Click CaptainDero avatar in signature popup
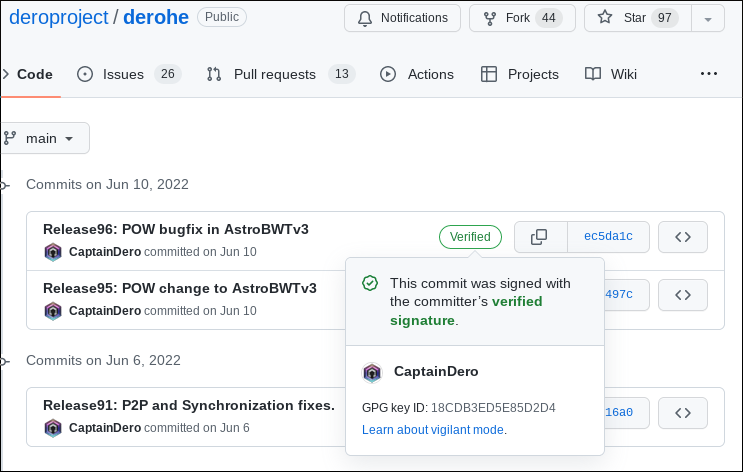 coord(372,372)
